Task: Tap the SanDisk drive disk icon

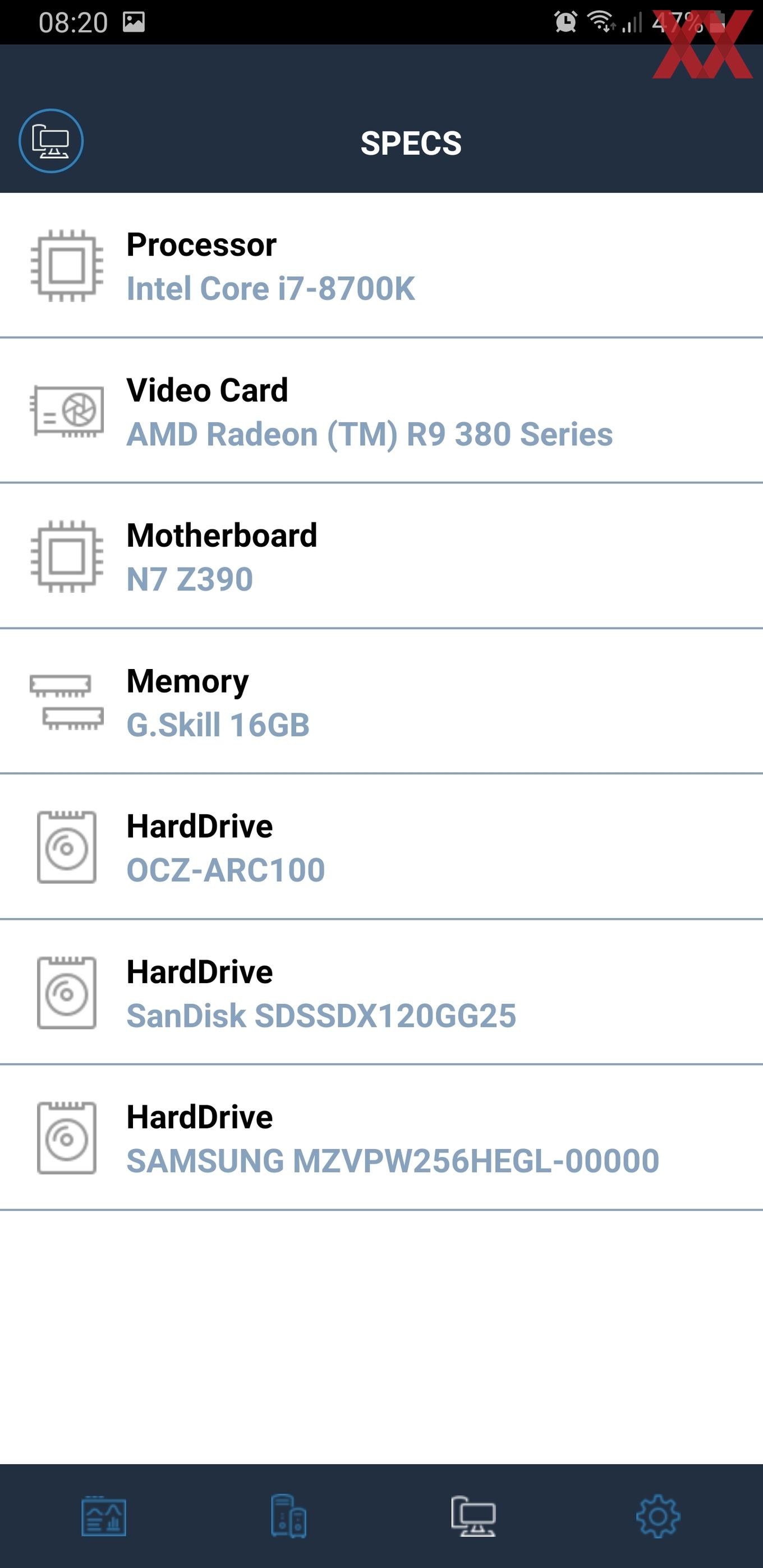Action: tap(67, 993)
